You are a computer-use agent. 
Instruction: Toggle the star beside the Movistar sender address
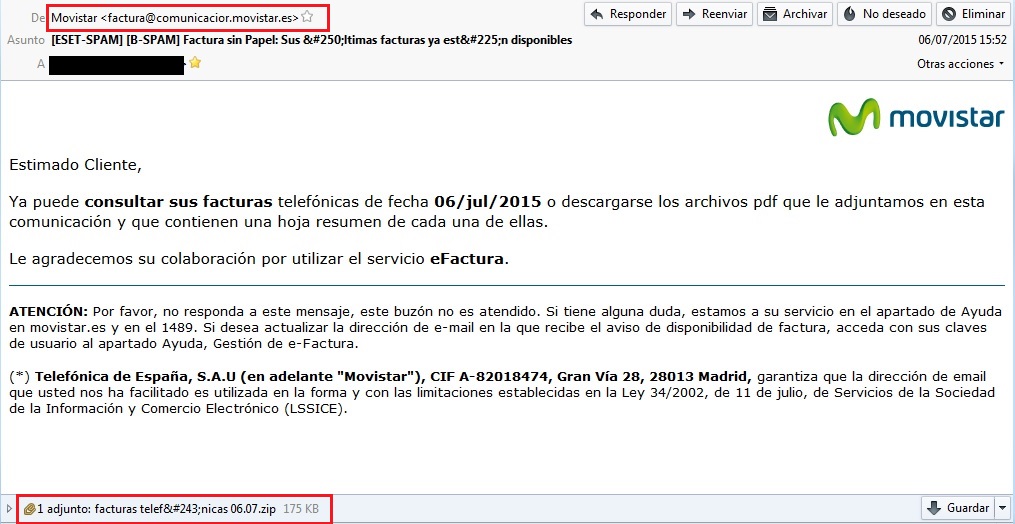coord(308,16)
